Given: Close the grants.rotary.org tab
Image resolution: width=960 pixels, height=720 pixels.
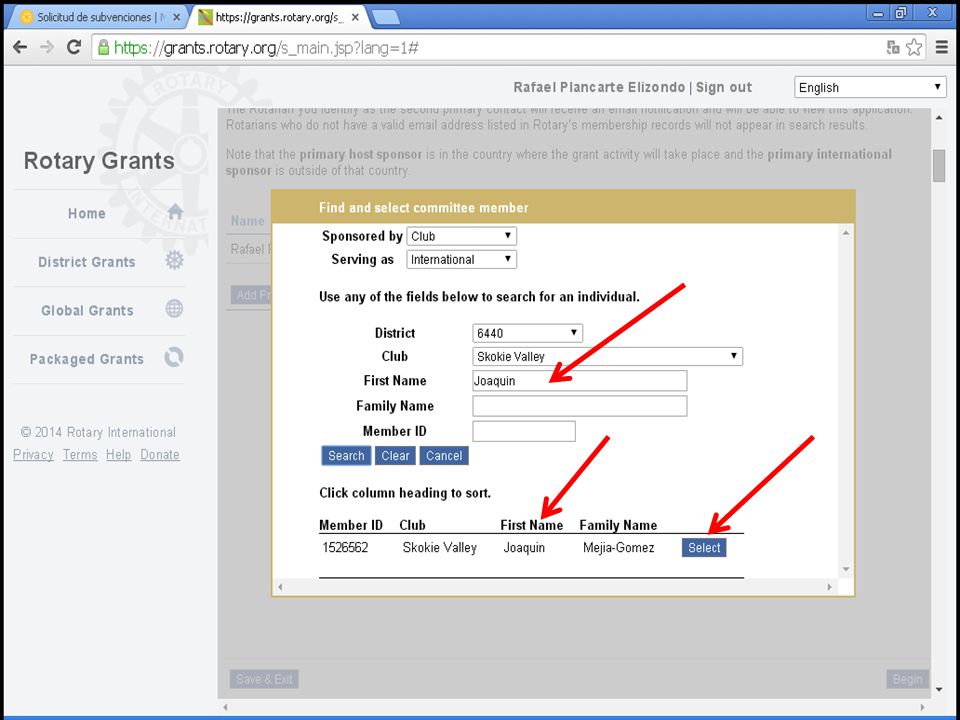Looking at the screenshot, I should [354, 18].
